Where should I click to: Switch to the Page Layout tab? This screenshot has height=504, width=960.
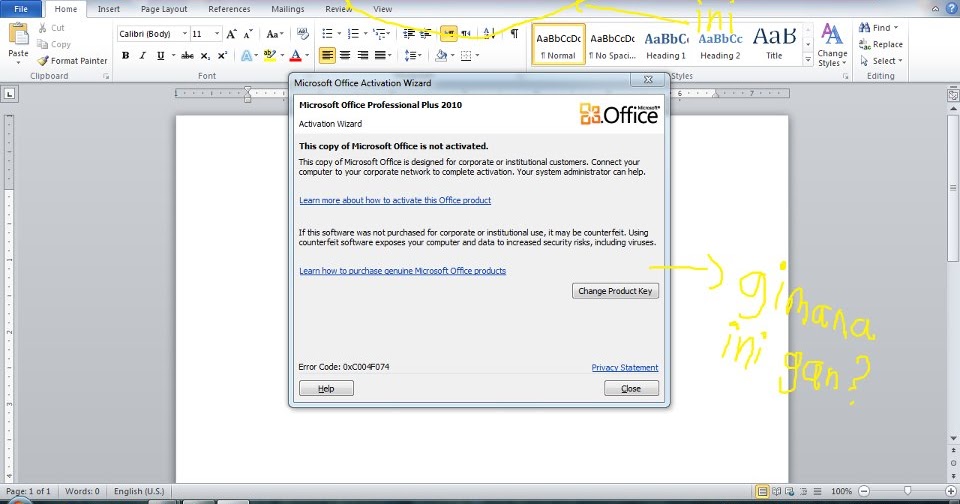click(x=164, y=9)
